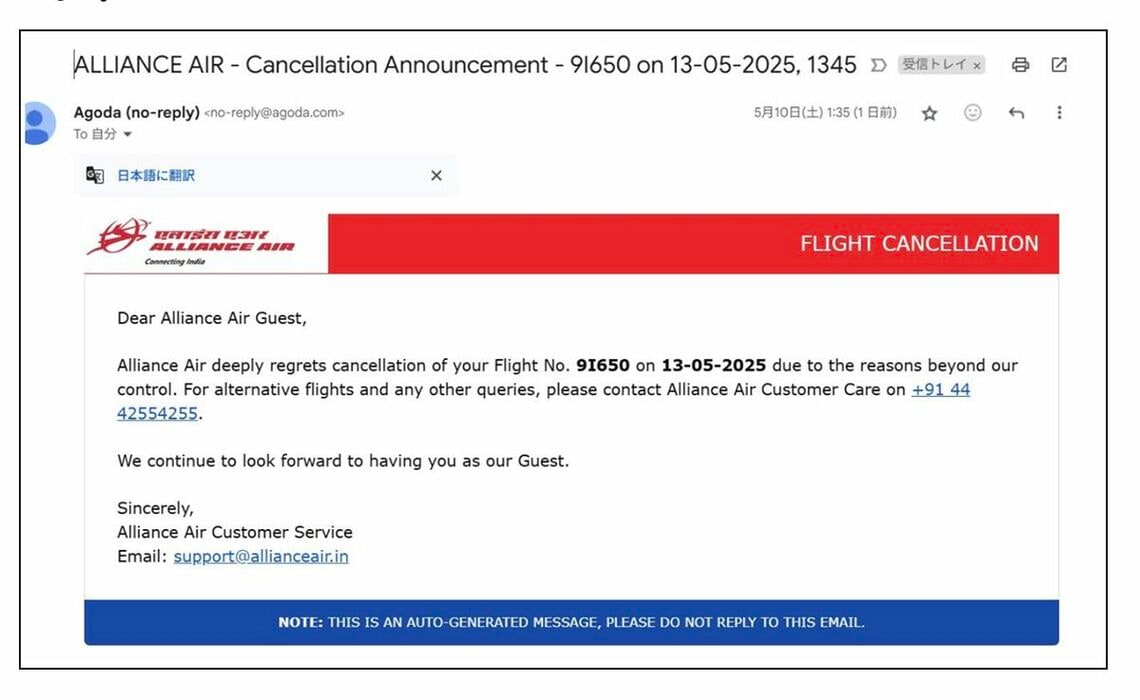Expand recipient details arrow next to 自分
Viewport: 1140px width, 700px height.
click(x=127, y=134)
